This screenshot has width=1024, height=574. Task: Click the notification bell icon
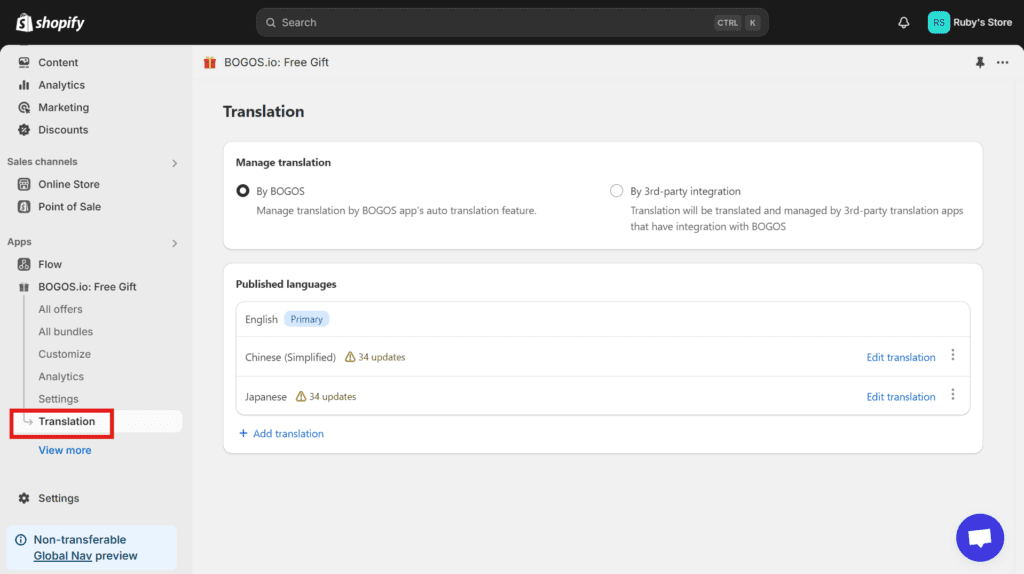904,22
